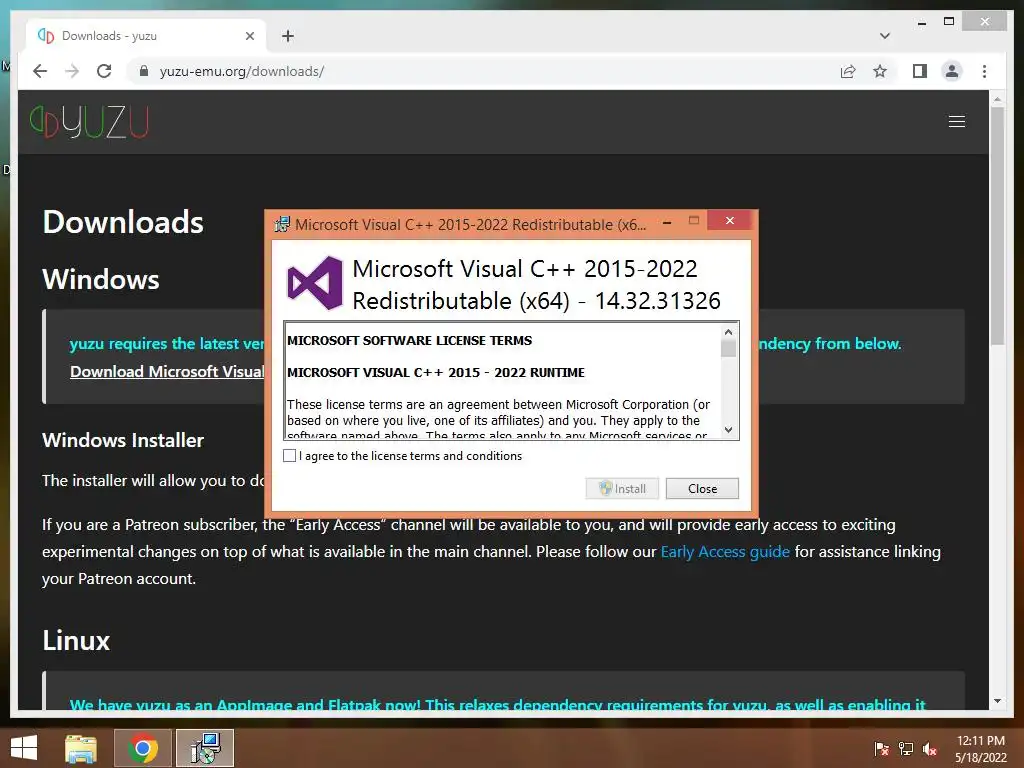Go to yuzu home via logo

click(x=89, y=121)
